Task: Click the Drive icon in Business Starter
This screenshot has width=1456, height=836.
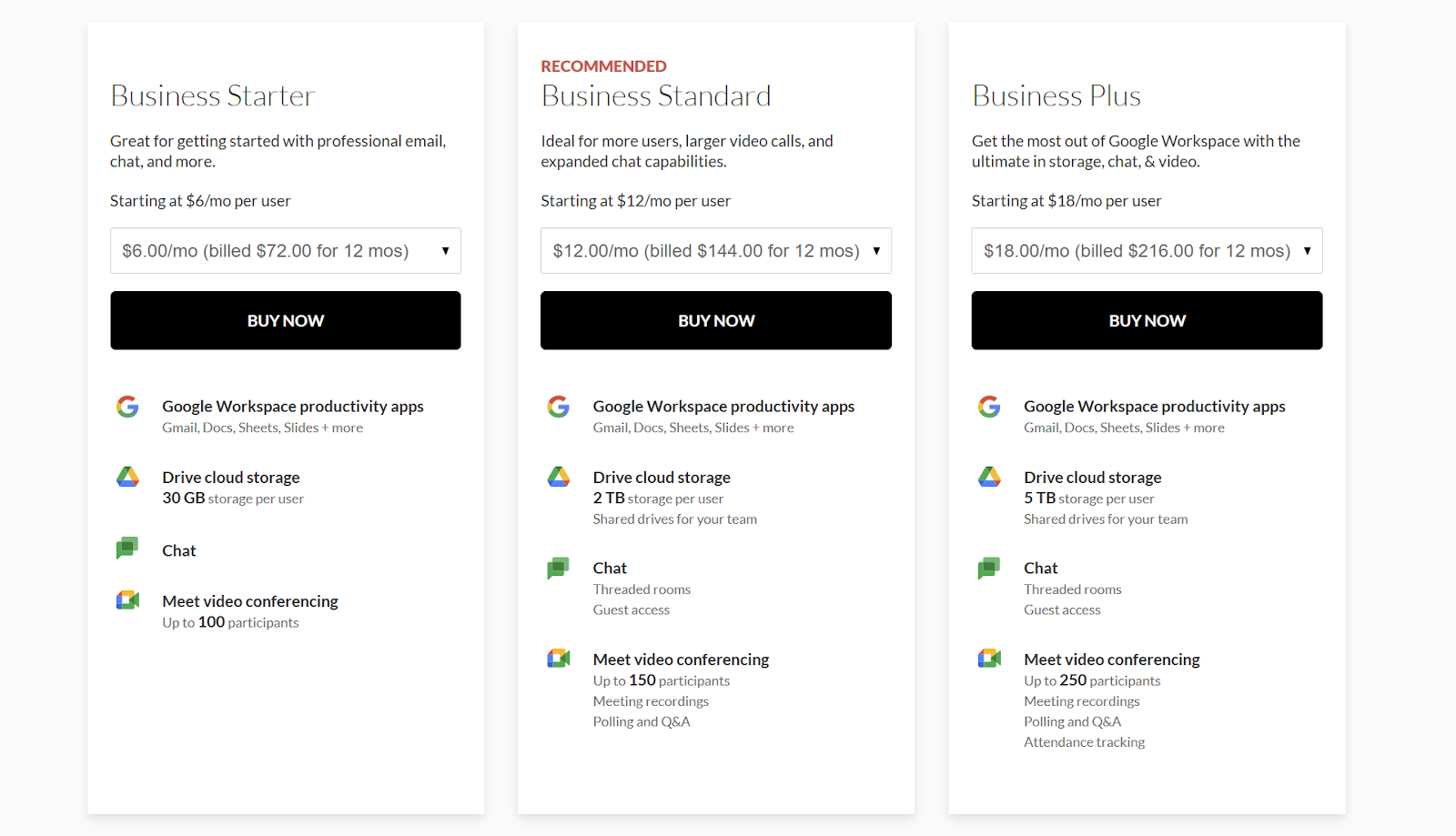Action: [127, 477]
